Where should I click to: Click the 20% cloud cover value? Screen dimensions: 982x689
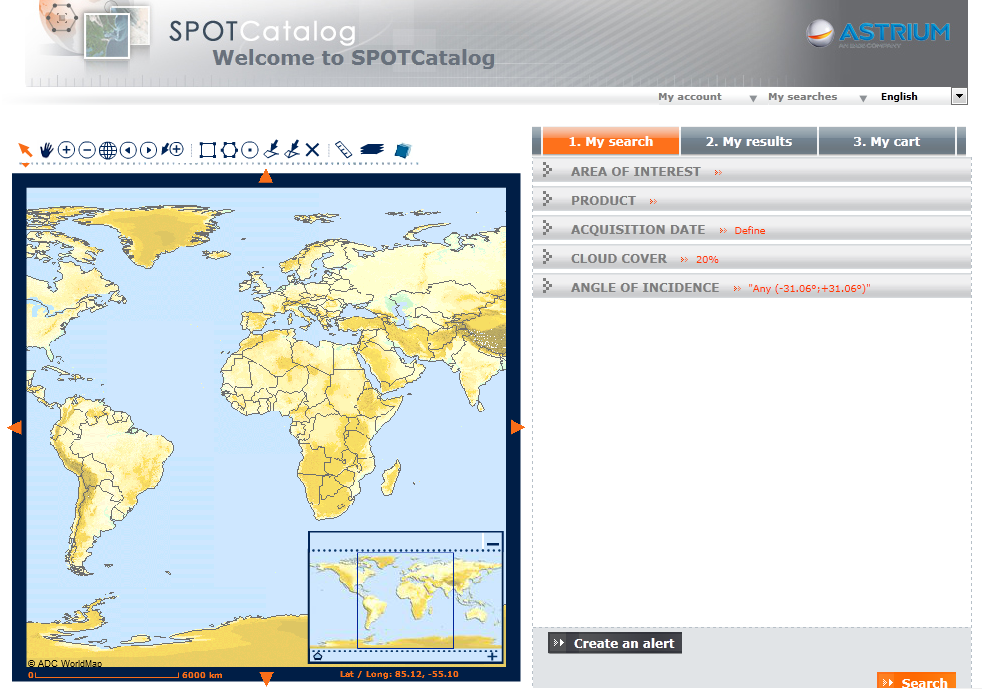pyautogui.click(x=707, y=259)
